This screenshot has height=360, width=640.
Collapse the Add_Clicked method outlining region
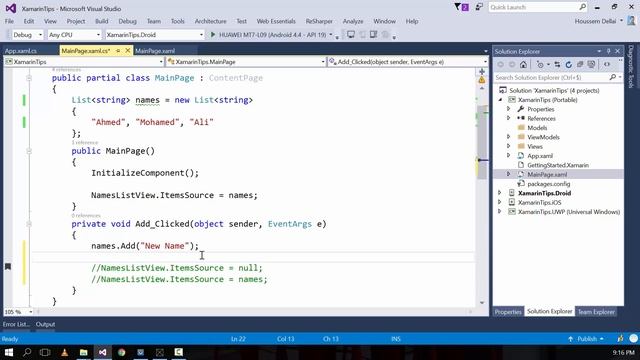click(x=29, y=224)
